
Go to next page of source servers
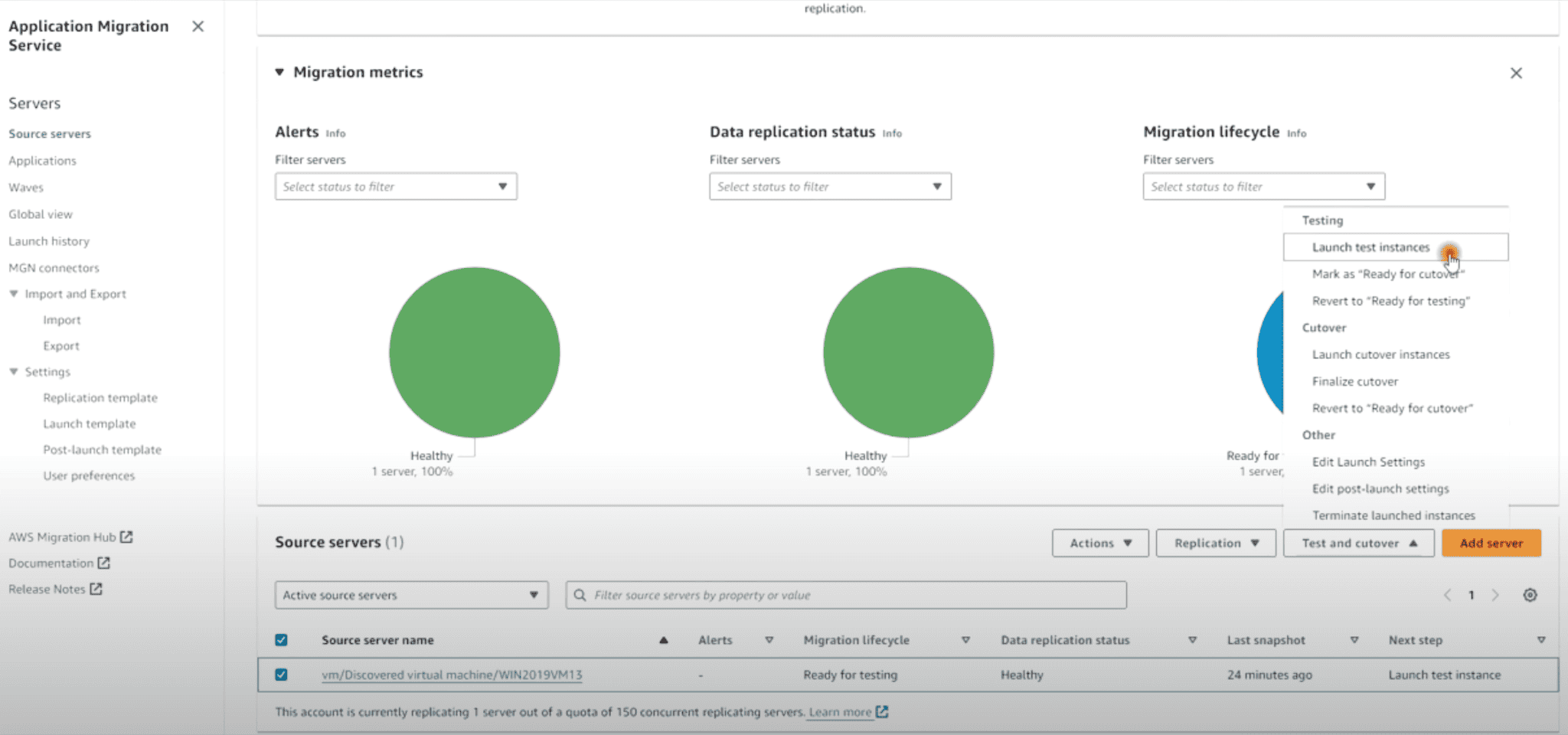click(1495, 595)
